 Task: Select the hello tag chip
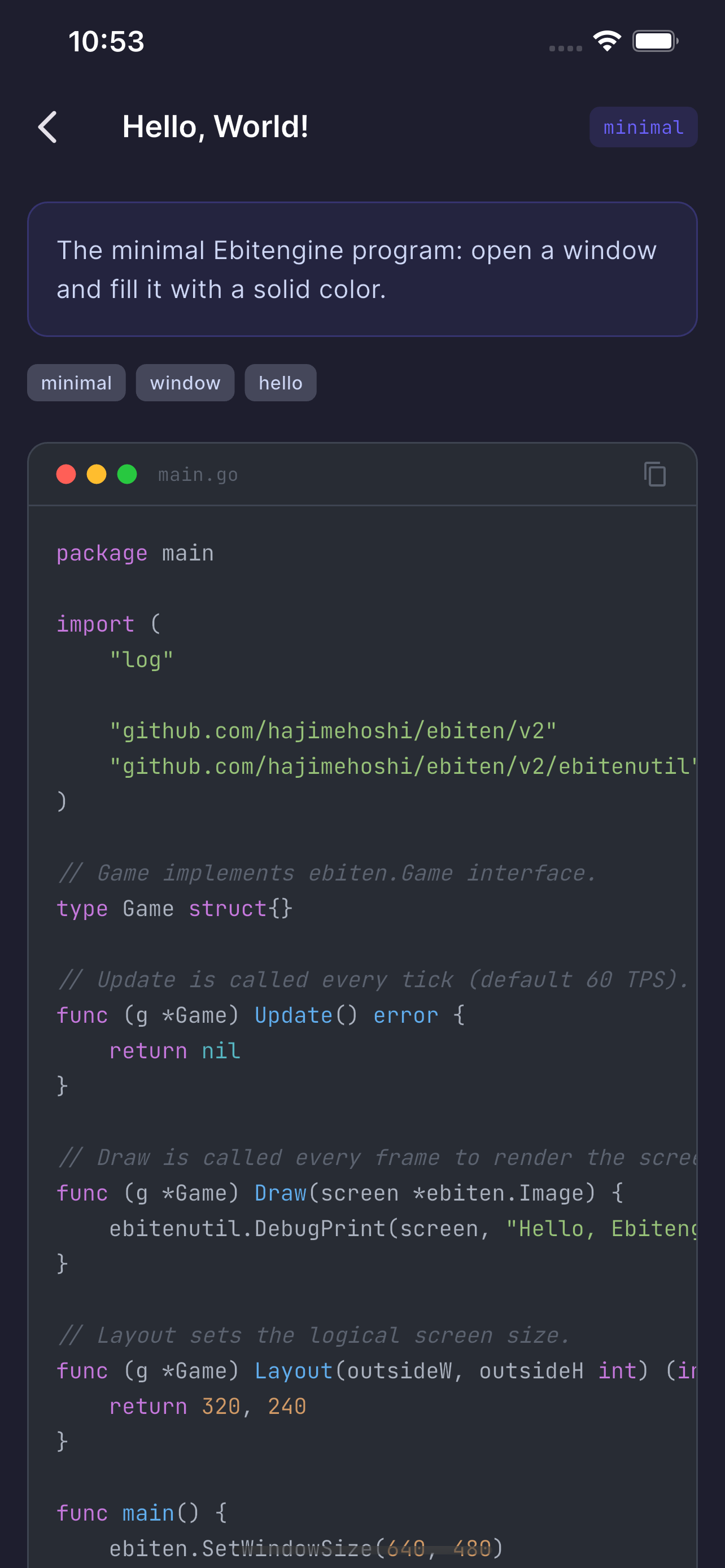coord(281,383)
